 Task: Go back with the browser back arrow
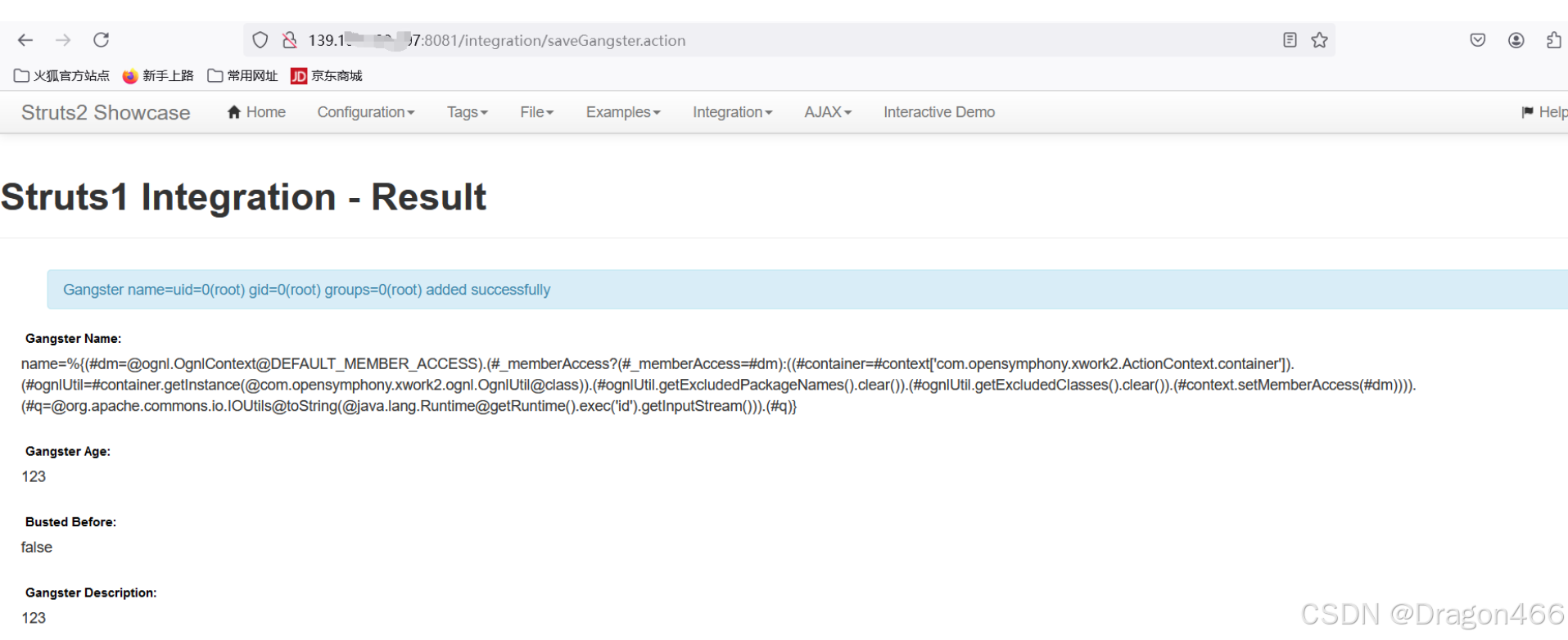click(25, 40)
